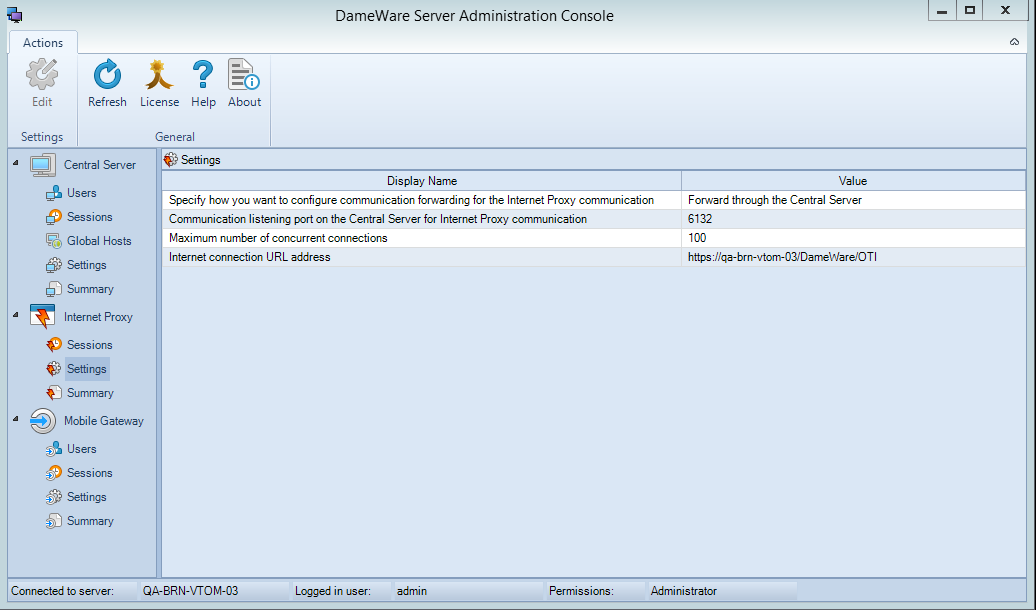Select highlighted Settings under Internet Proxy
The image size is (1036, 610).
point(87,369)
